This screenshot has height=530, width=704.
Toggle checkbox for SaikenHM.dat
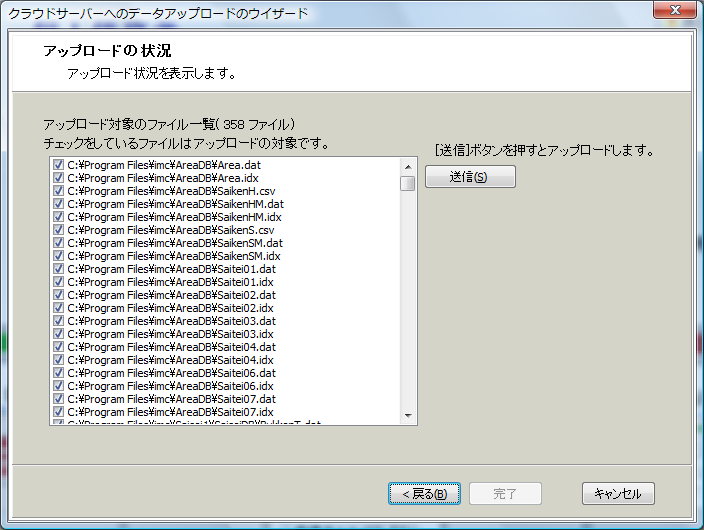59,204
